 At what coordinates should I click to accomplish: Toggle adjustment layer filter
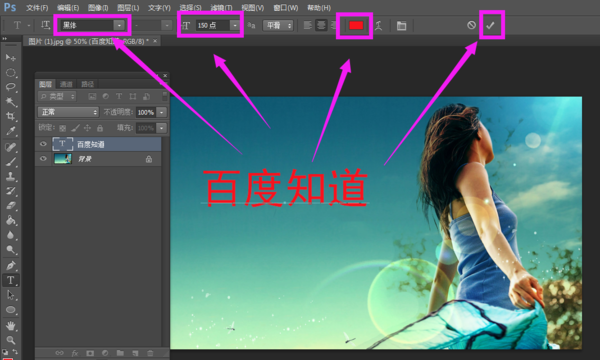point(106,96)
